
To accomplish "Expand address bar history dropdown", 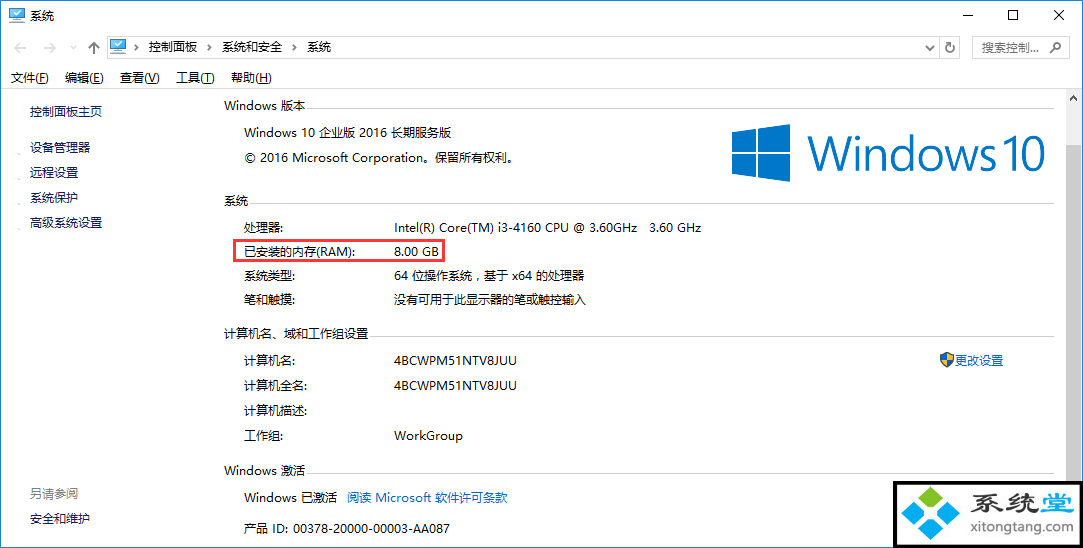I will (929, 48).
